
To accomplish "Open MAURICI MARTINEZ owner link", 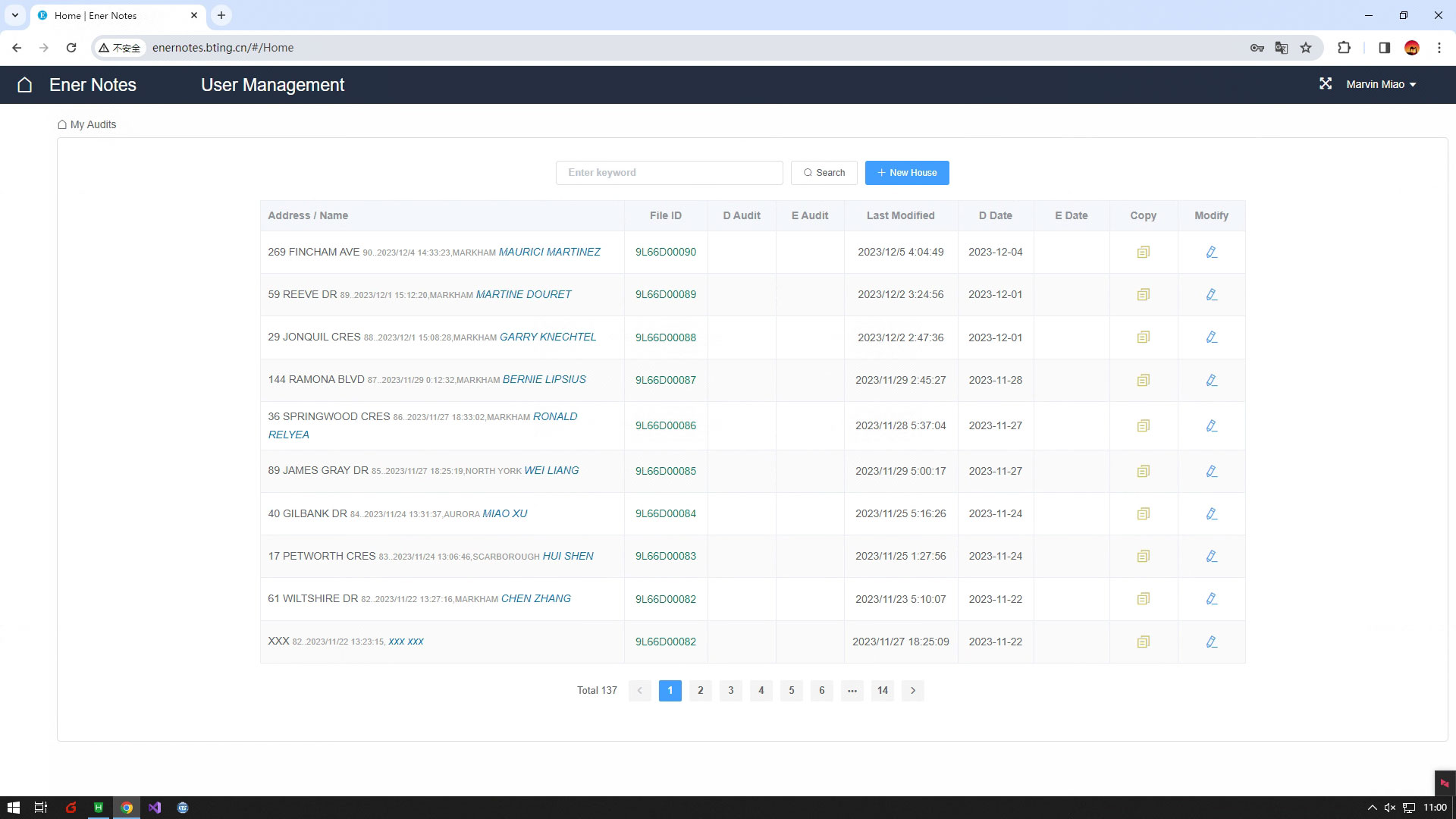I will click(x=549, y=252).
